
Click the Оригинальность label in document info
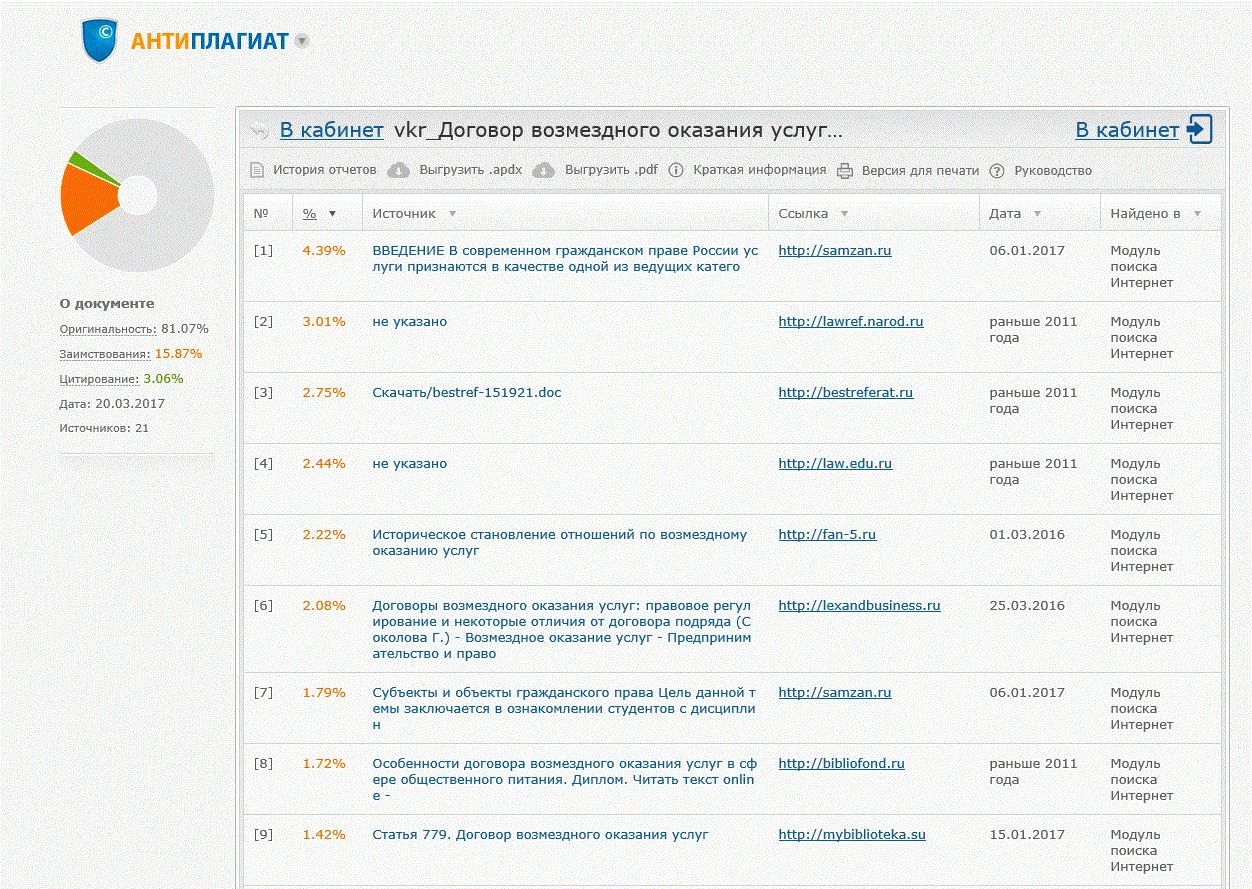tap(107, 329)
